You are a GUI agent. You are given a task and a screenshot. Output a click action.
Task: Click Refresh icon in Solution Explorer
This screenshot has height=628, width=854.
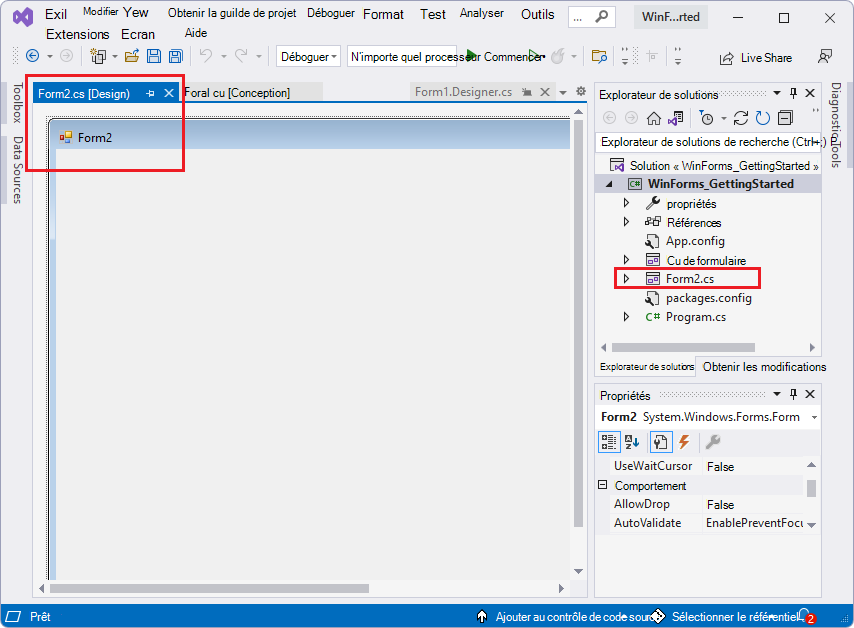762,118
